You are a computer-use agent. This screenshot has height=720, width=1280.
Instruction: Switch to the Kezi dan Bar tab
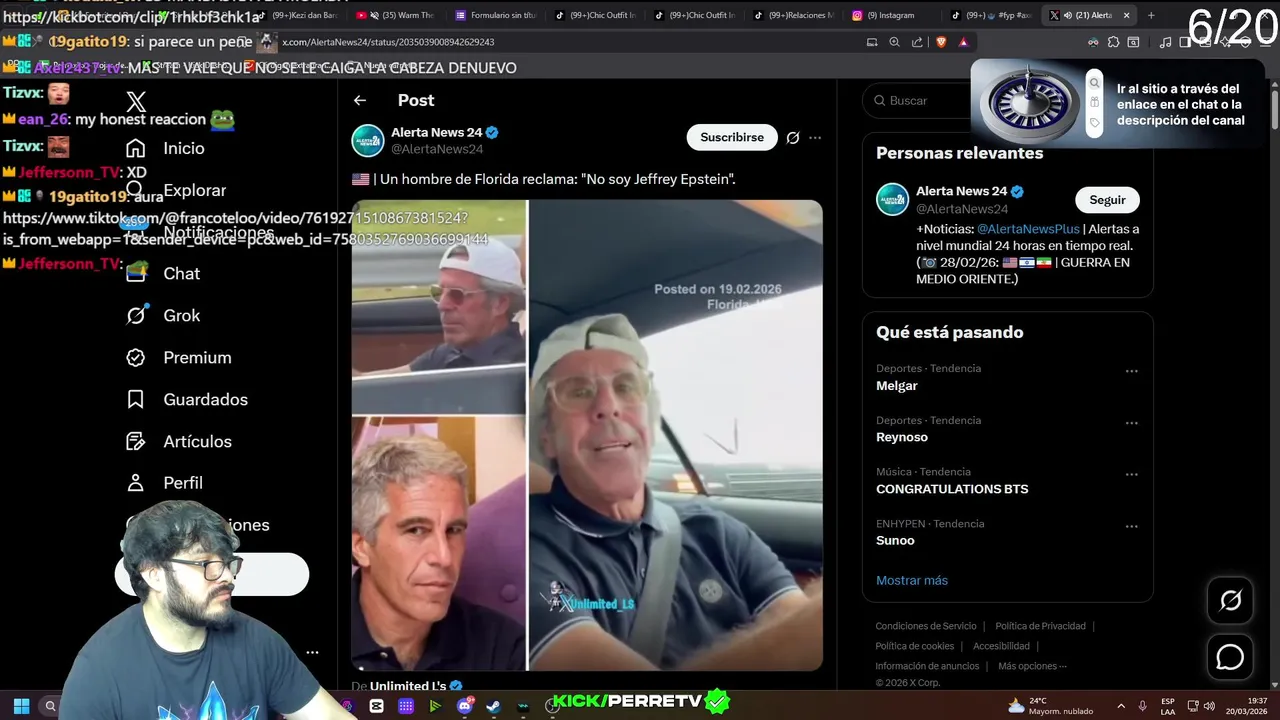click(300, 15)
